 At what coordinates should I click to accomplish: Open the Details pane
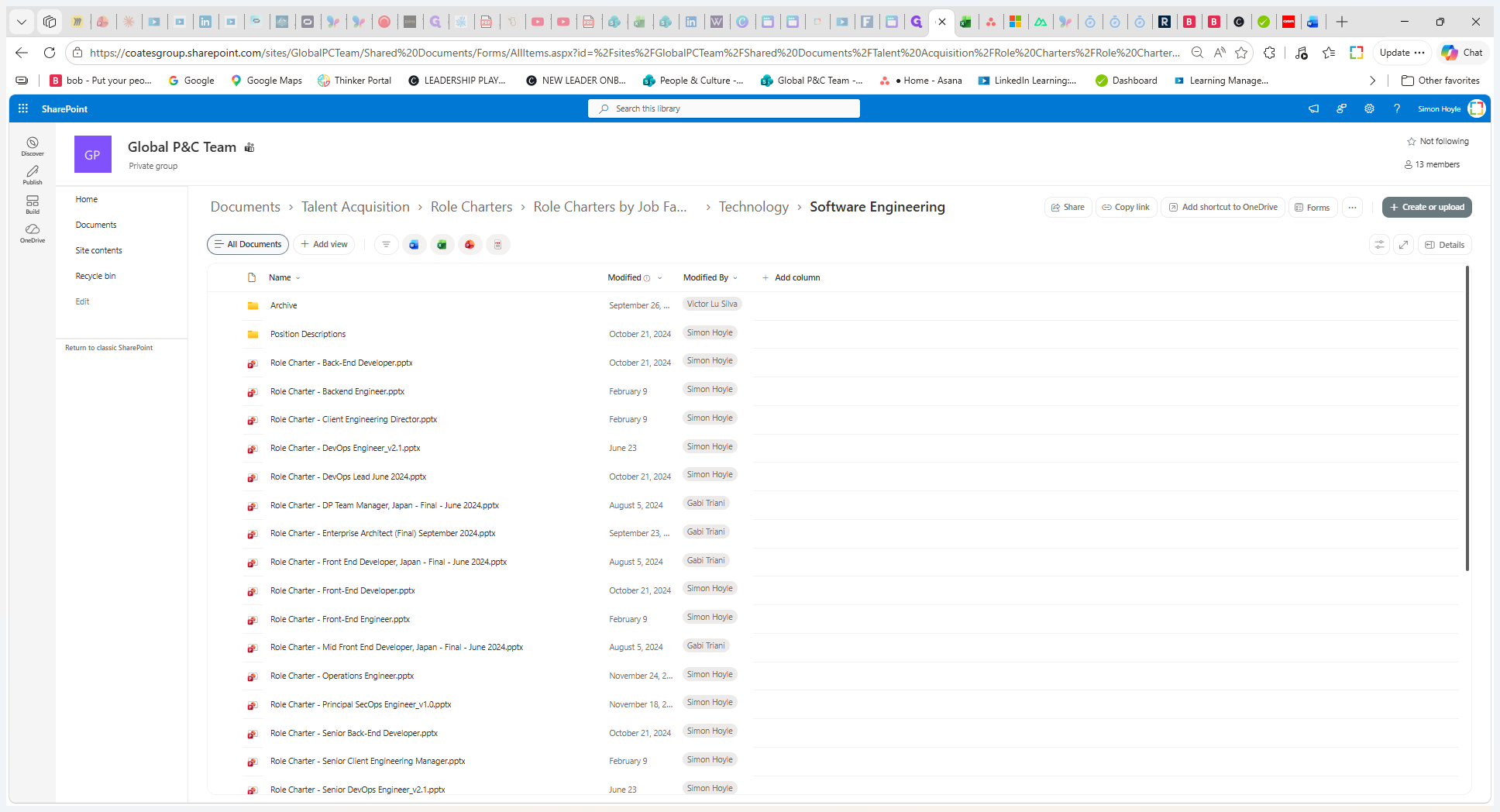click(x=1444, y=244)
